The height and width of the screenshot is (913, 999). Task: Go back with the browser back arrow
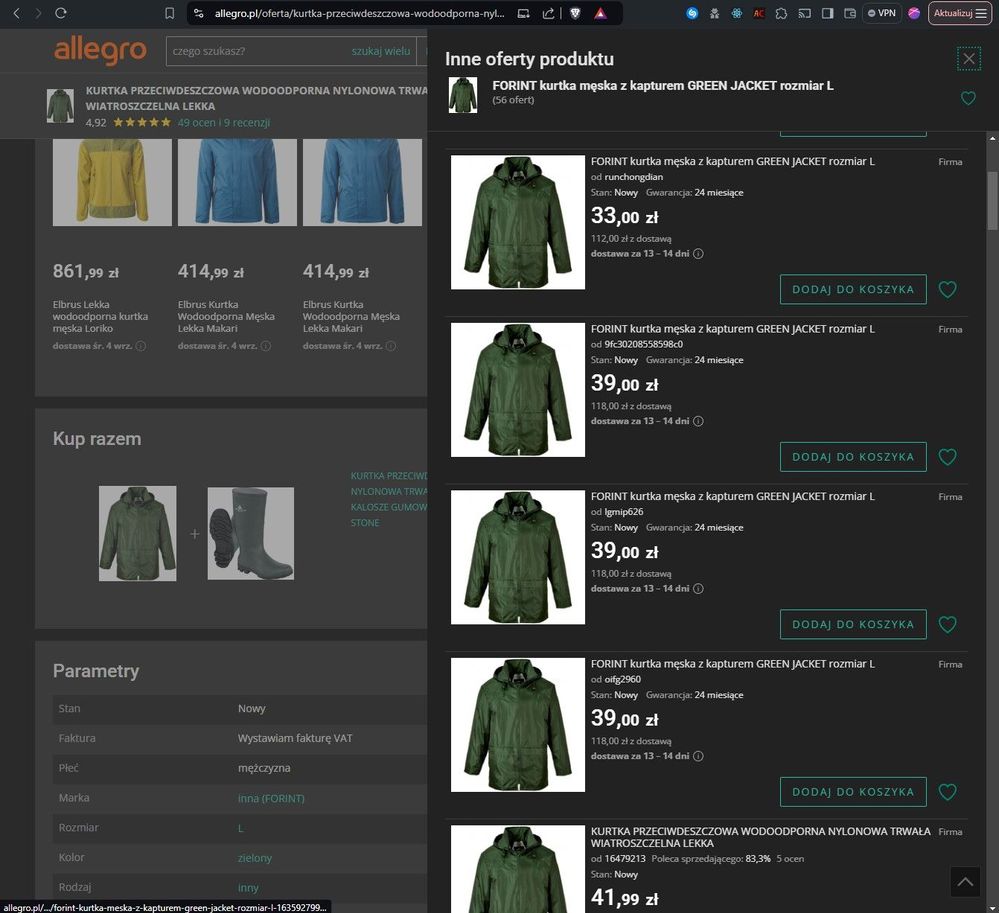pos(17,13)
